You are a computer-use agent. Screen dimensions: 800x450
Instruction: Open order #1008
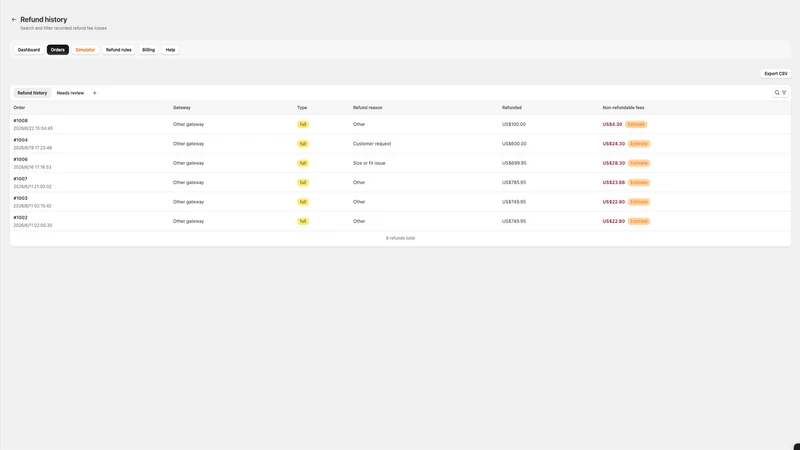(x=20, y=121)
